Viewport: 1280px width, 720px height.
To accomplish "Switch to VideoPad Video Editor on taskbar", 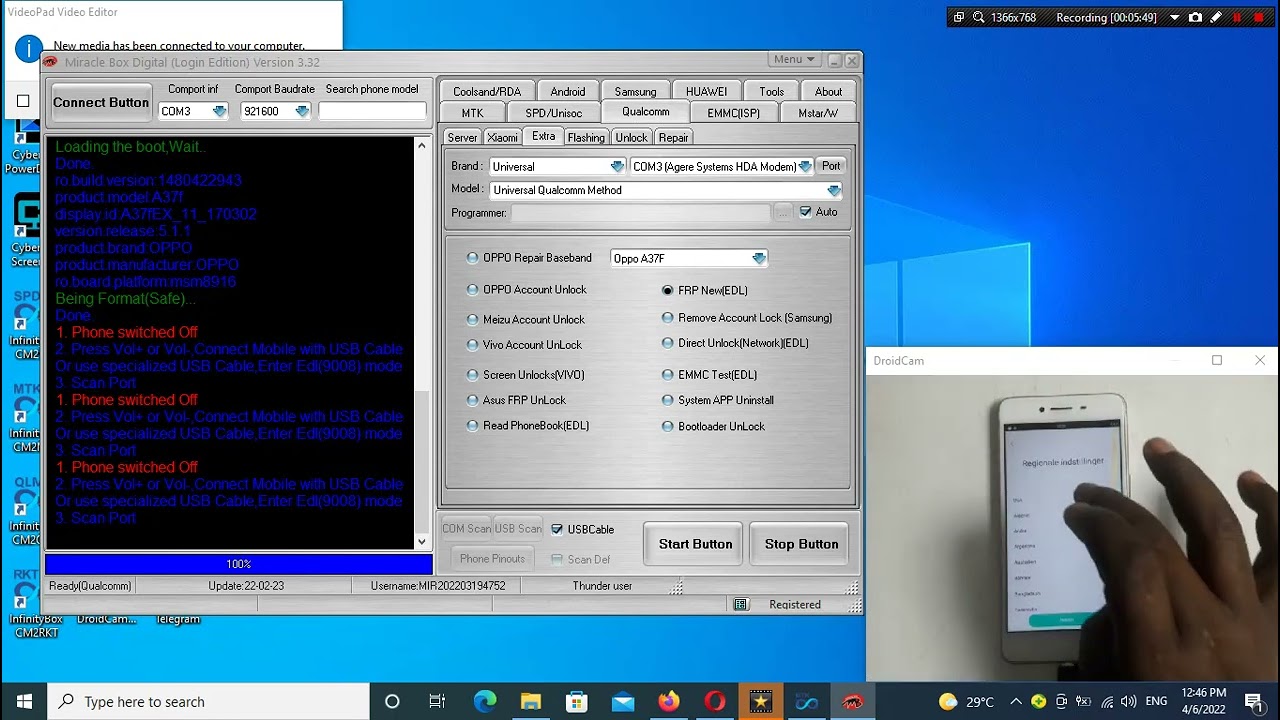I will (761, 701).
